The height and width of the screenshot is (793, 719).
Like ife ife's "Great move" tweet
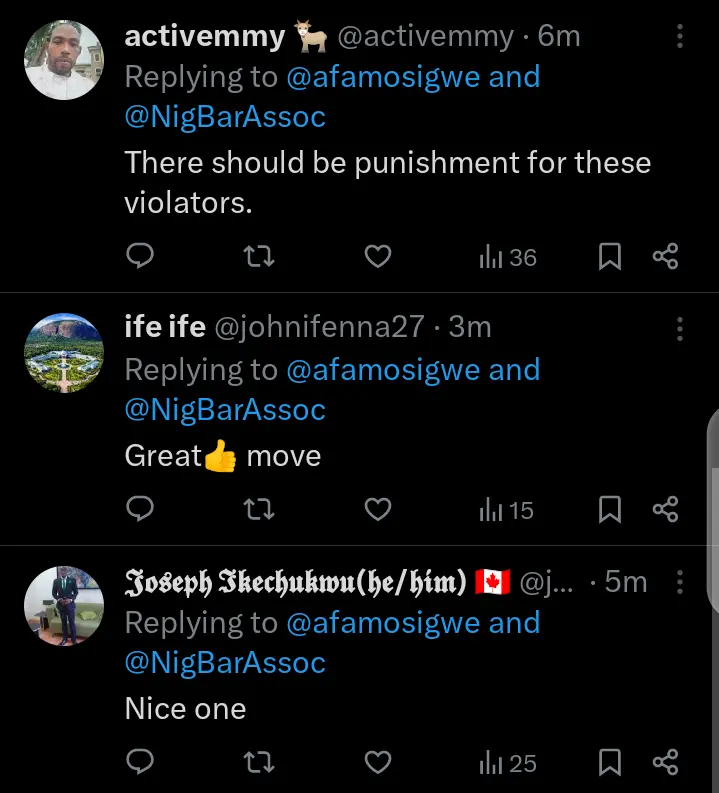pos(377,510)
